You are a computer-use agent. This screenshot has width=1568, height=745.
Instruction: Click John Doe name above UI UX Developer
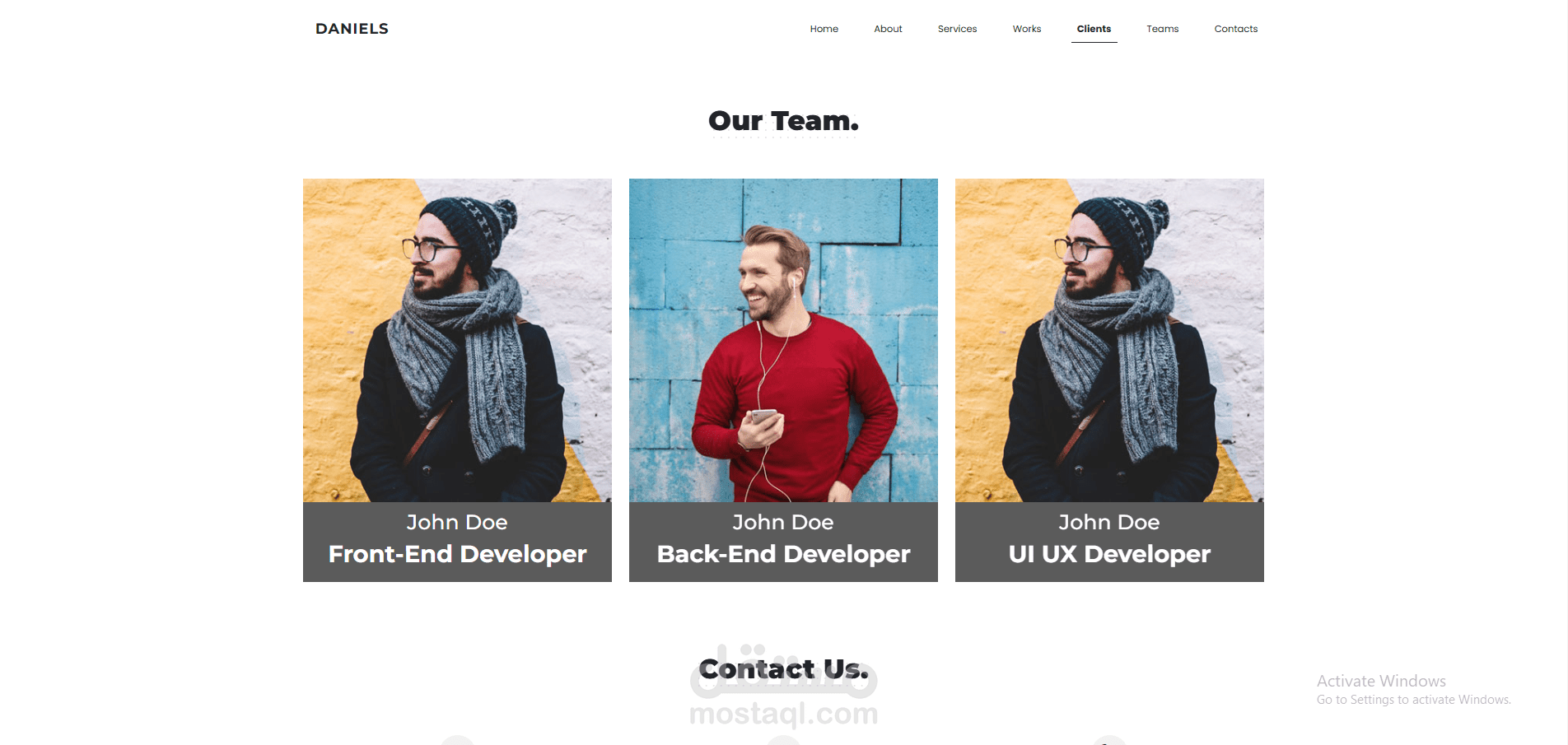click(1109, 522)
